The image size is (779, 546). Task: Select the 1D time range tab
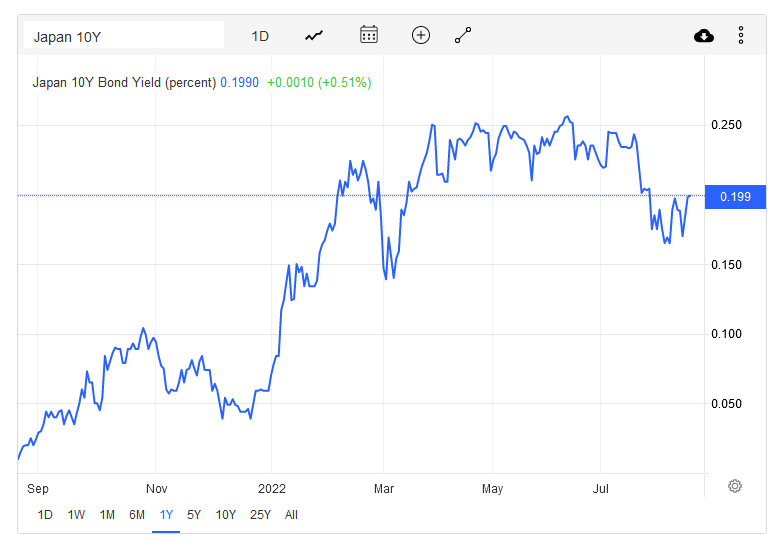(45, 515)
